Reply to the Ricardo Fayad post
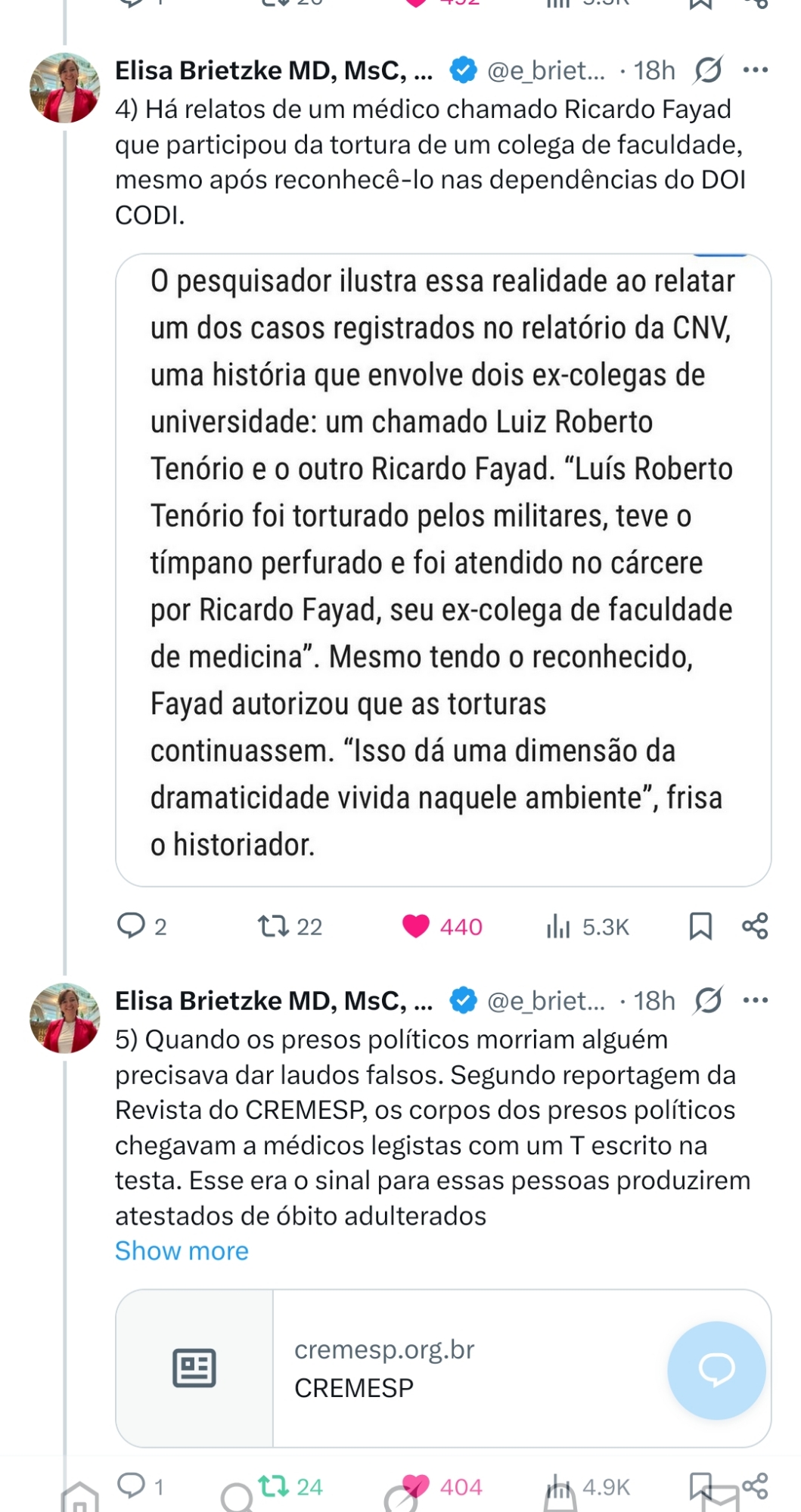The width and height of the screenshot is (801, 1512). (x=132, y=925)
